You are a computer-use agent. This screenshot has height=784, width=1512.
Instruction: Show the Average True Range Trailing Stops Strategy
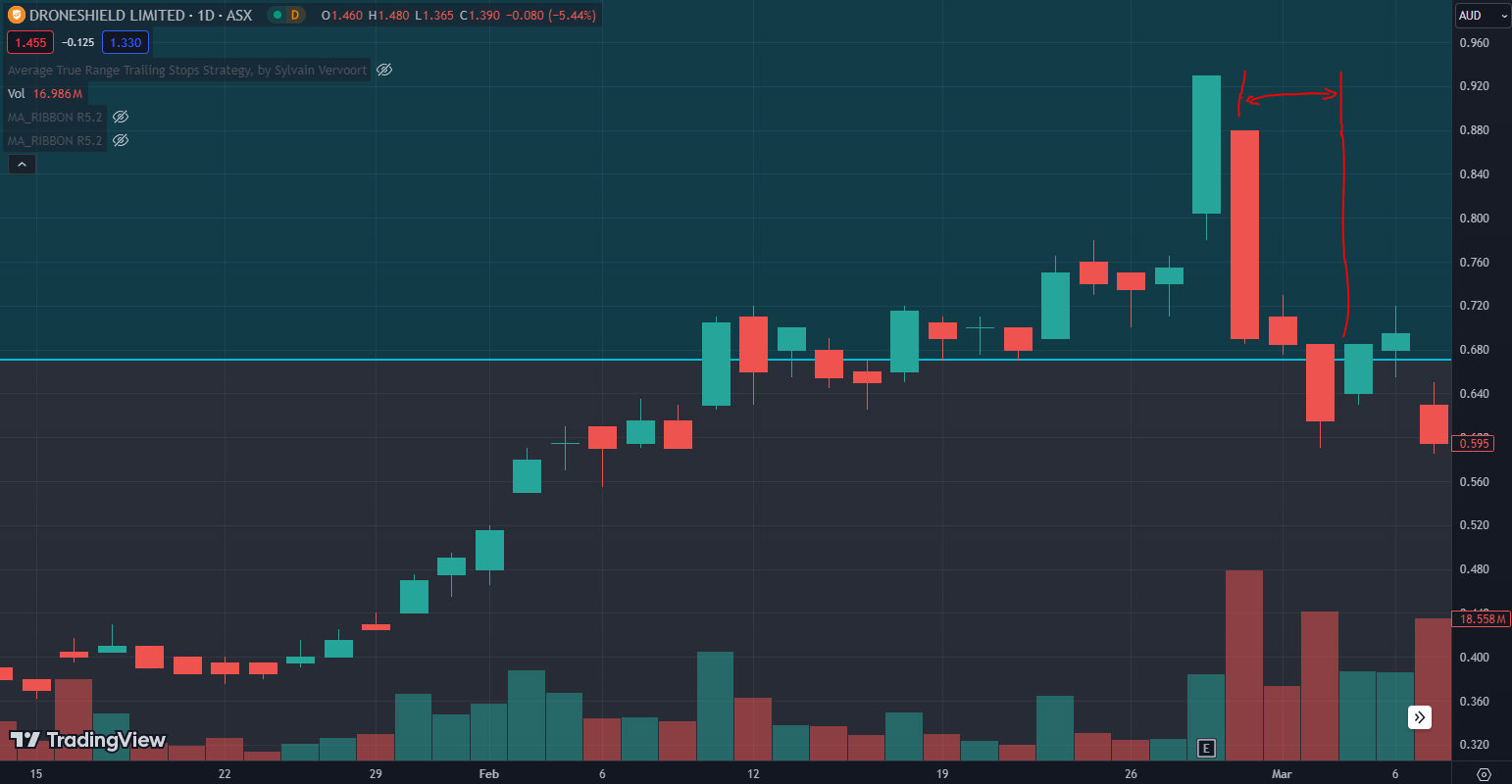pyautogui.click(x=383, y=70)
